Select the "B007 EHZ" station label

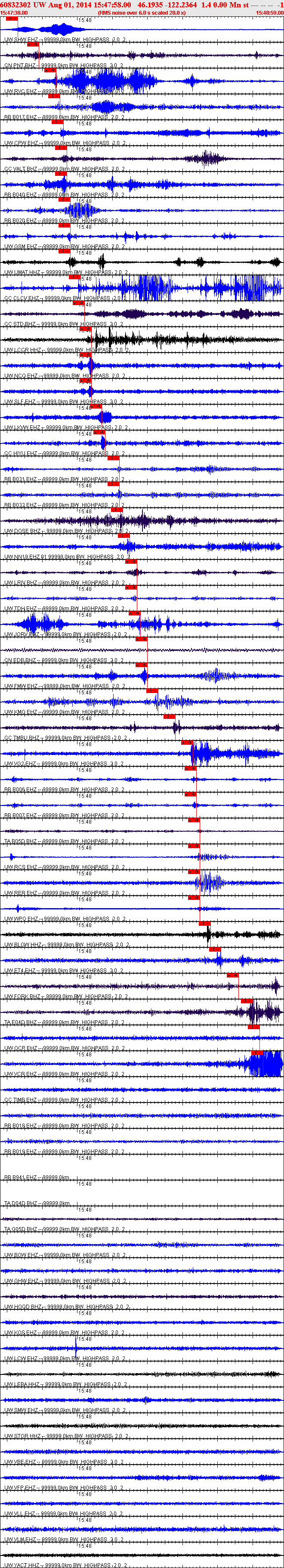25,815
